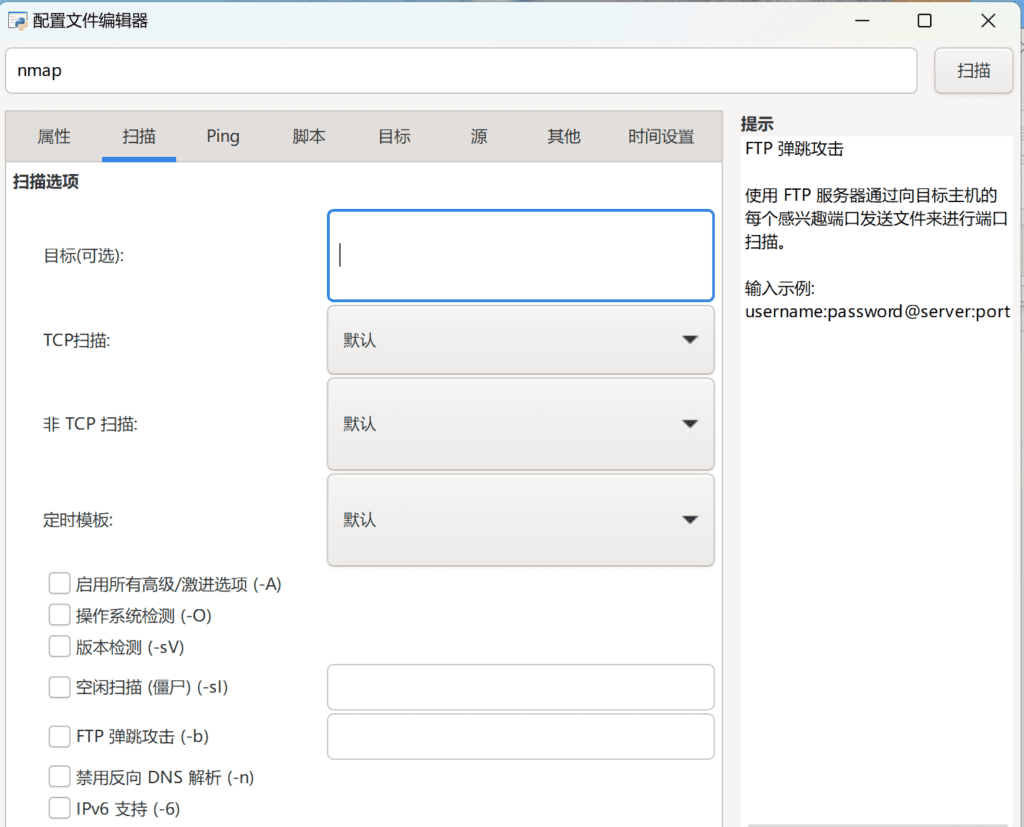This screenshot has width=1024, height=827.
Task: Click the 提示 panel heading
Action: pyautogui.click(x=757, y=123)
